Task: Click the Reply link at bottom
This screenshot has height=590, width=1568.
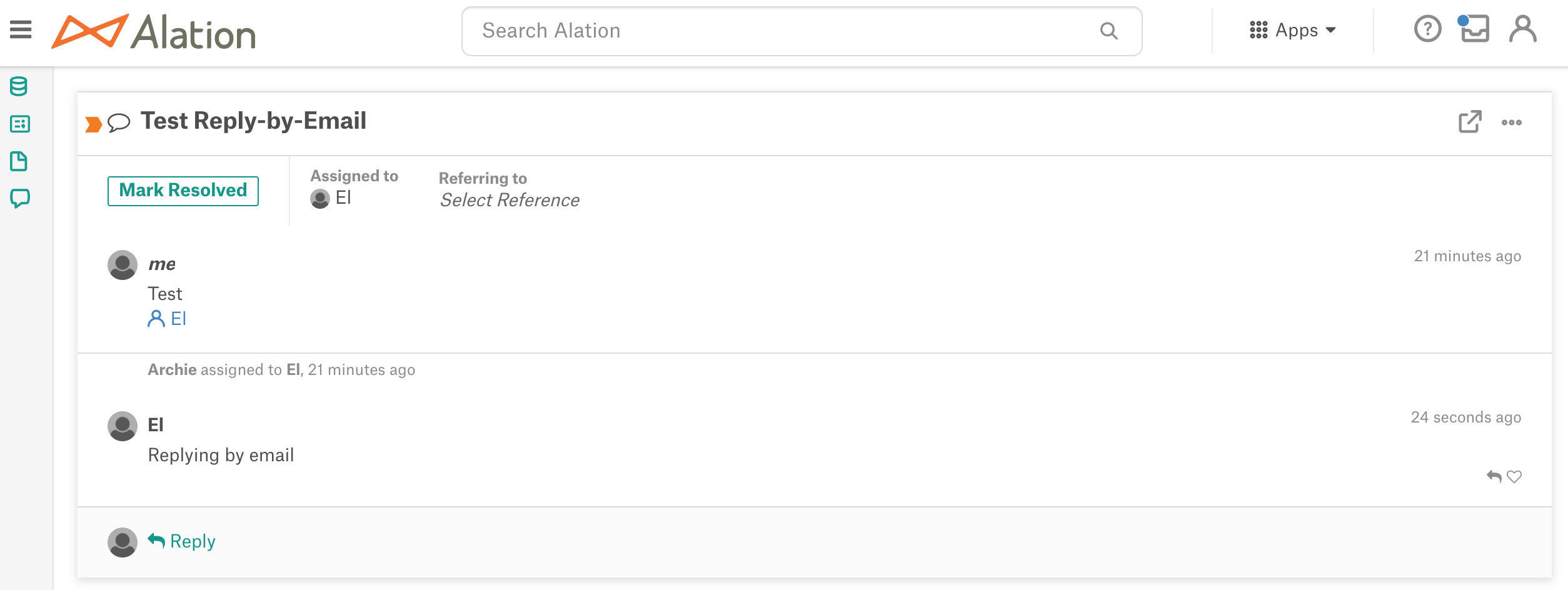Action: tap(182, 541)
